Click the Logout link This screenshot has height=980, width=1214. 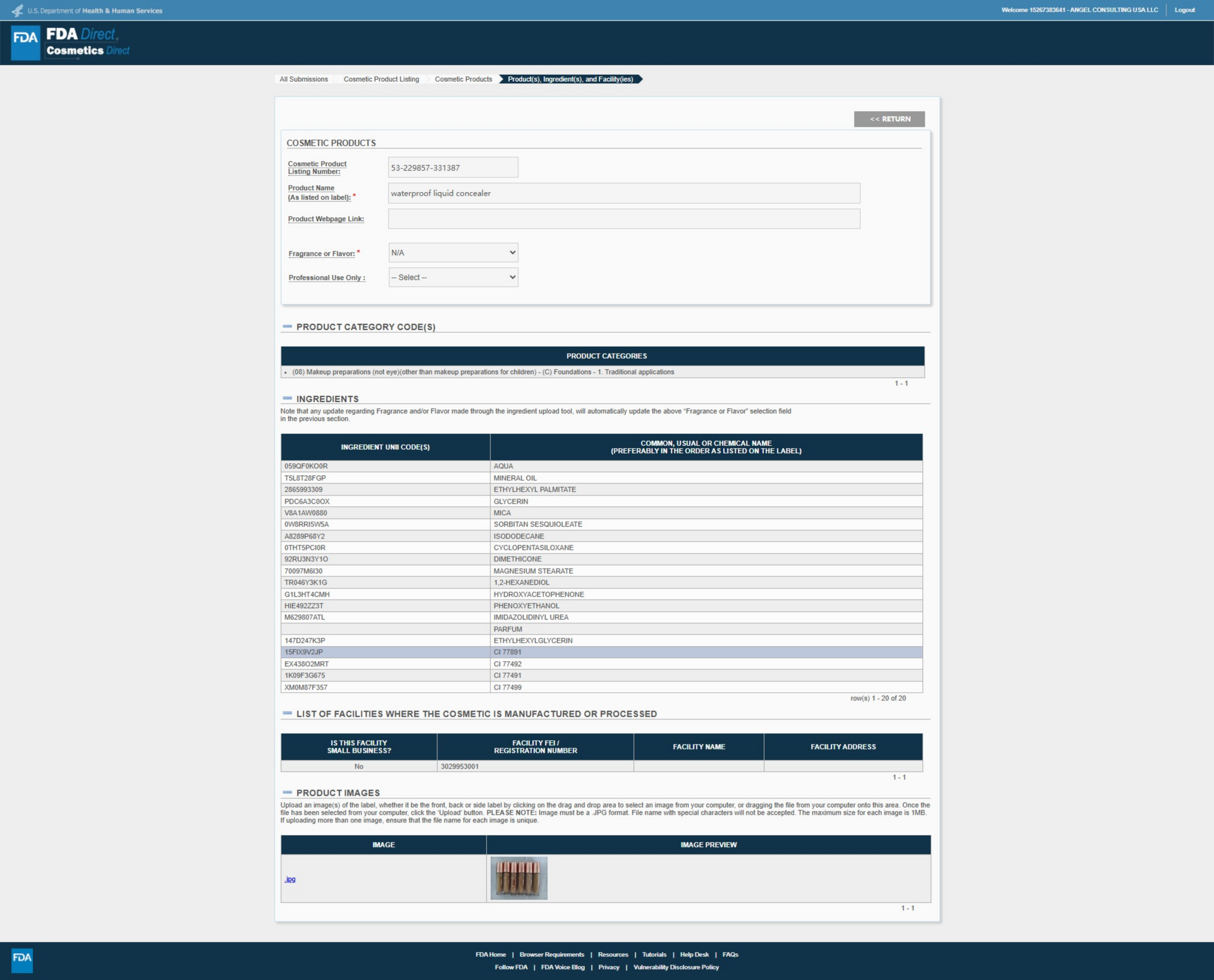[1184, 10]
